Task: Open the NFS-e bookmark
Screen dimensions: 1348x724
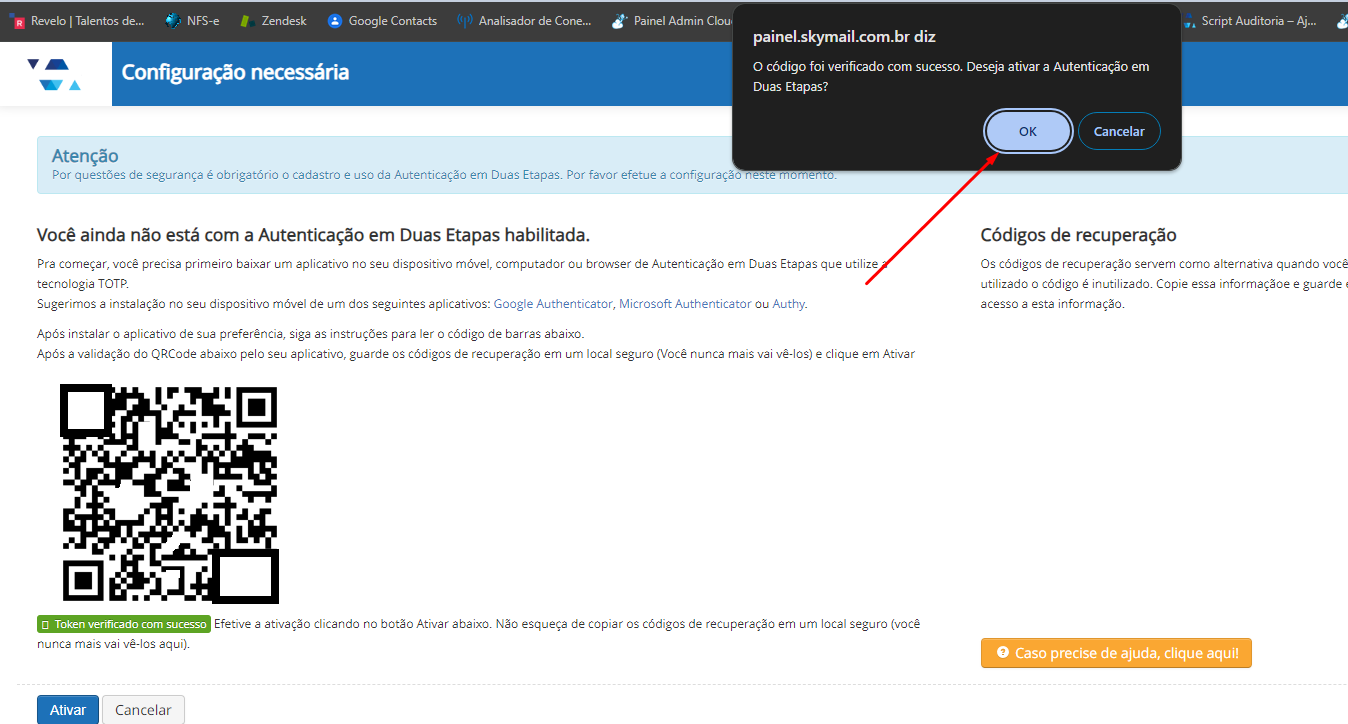Action: click(x=192, y=20)
